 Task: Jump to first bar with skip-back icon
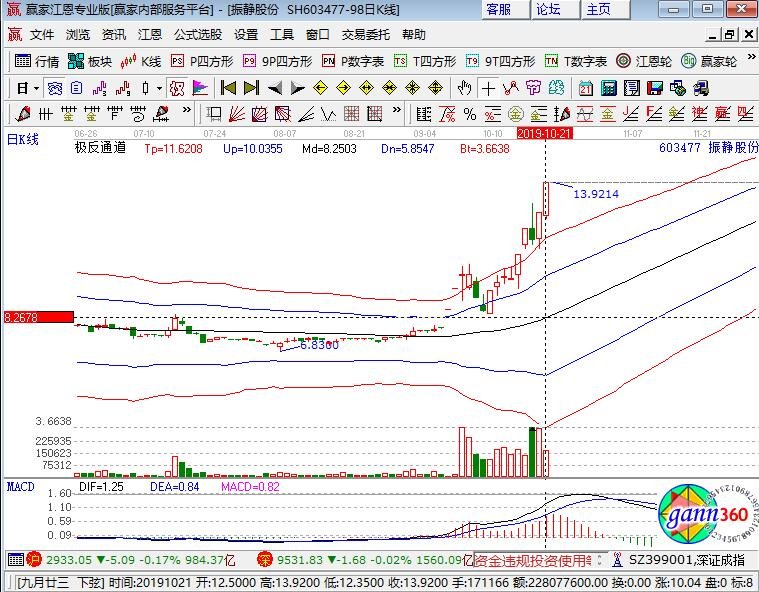pos(228,88)
